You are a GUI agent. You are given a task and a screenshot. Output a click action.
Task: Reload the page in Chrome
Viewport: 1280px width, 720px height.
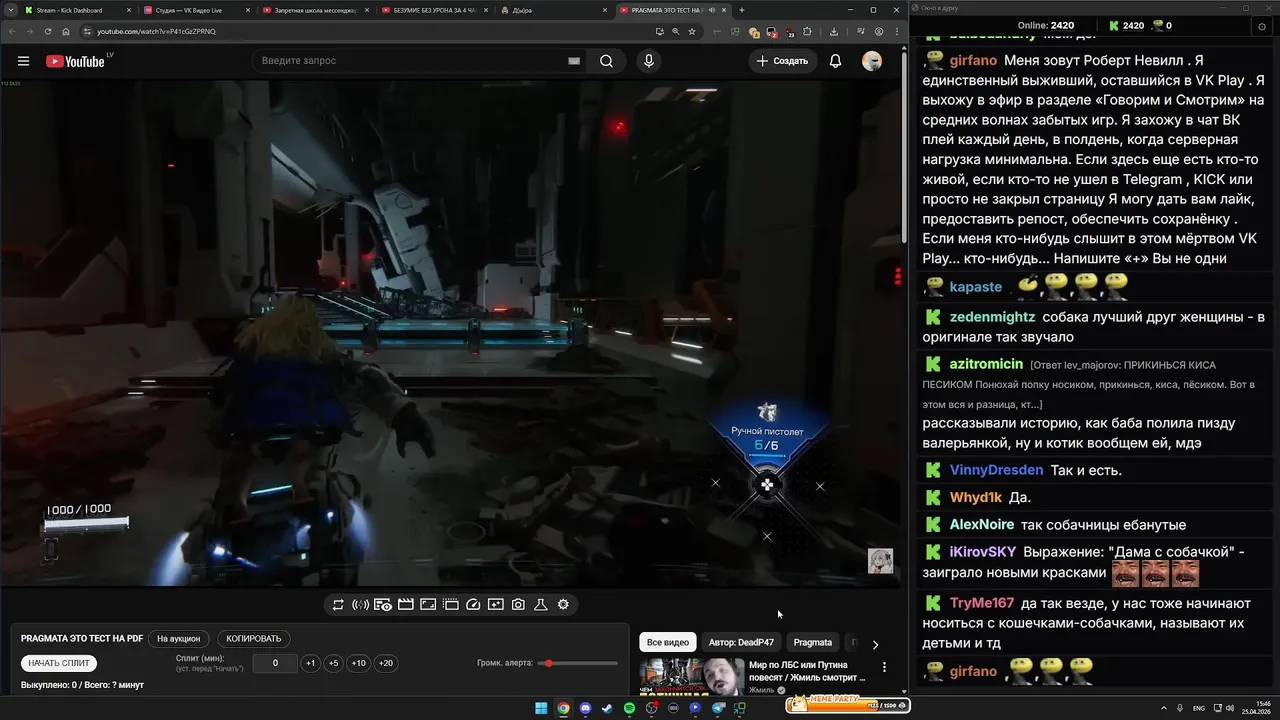[x=48, y=31]
